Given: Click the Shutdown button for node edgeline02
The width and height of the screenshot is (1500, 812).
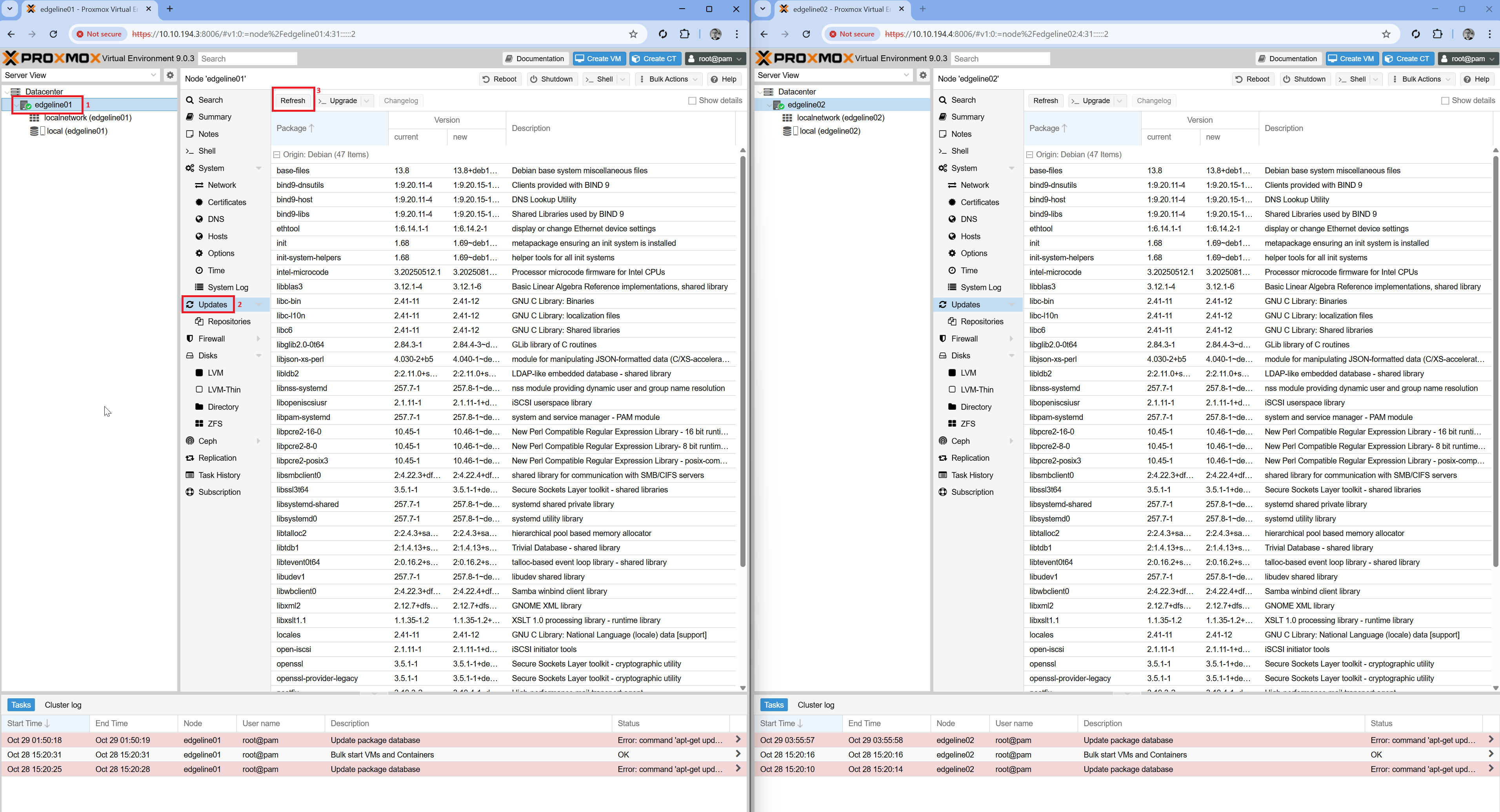Looking at the screenshot, I should coord(1304,79).
